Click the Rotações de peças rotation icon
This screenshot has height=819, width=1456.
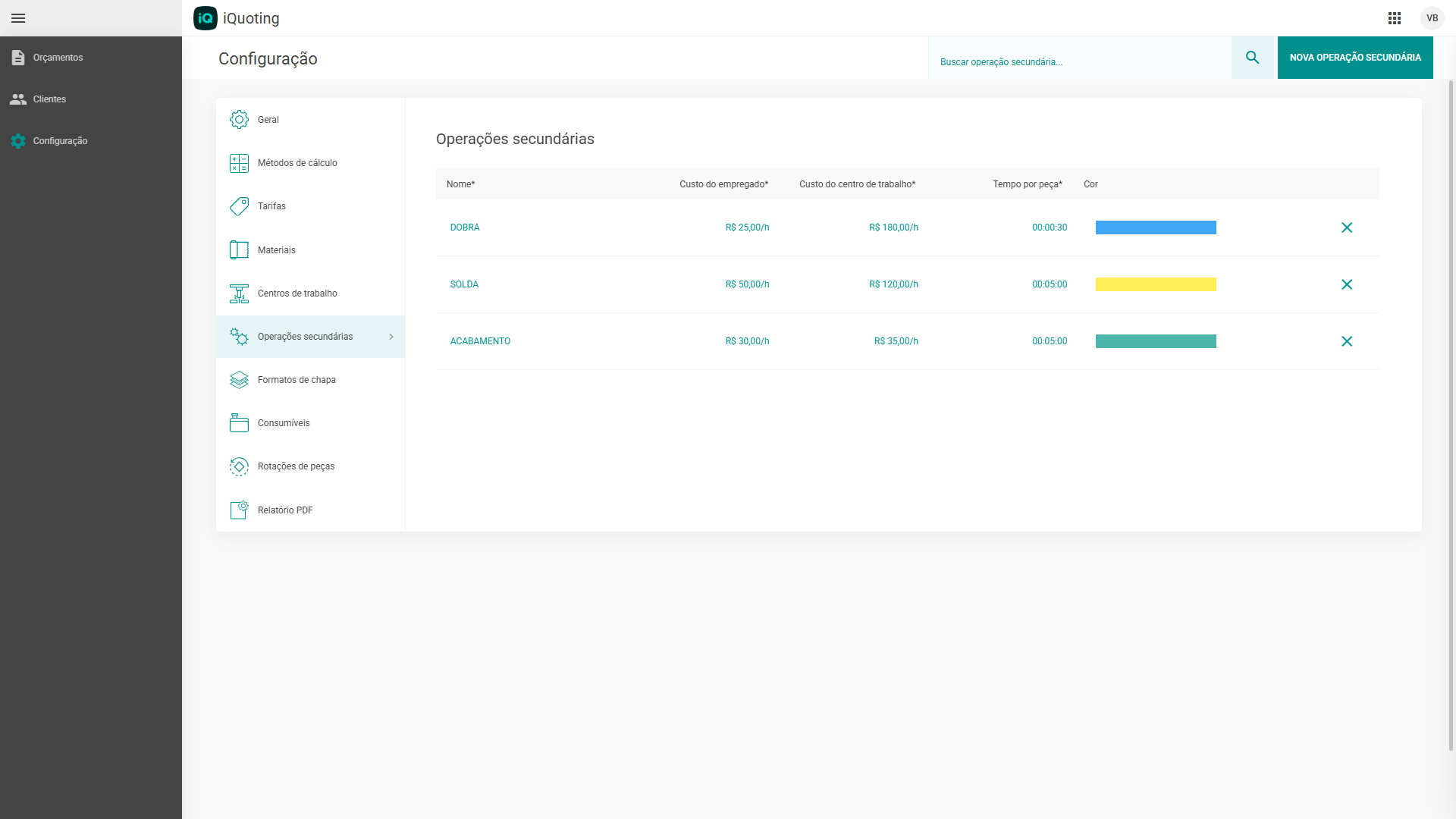239,466
